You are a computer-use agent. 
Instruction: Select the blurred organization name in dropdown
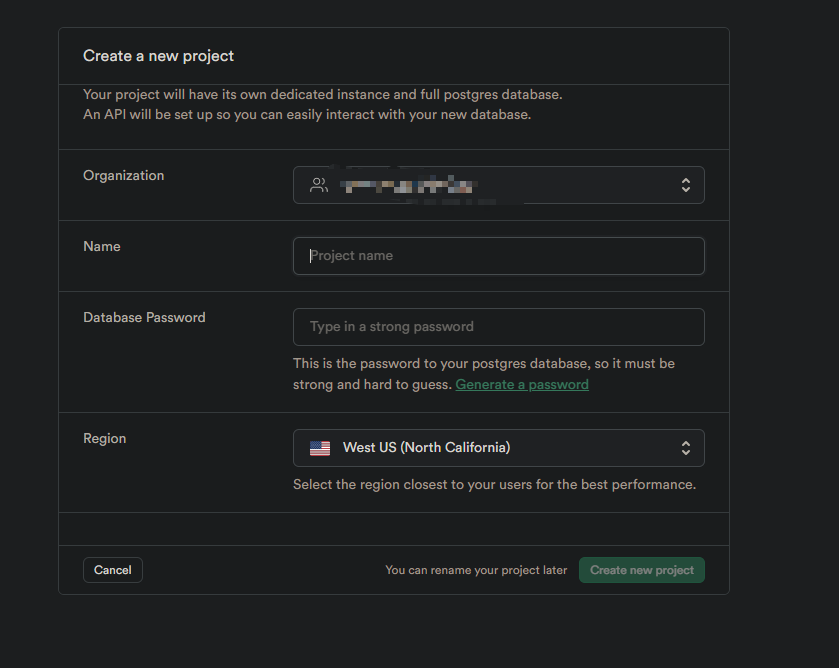(408, 185)
